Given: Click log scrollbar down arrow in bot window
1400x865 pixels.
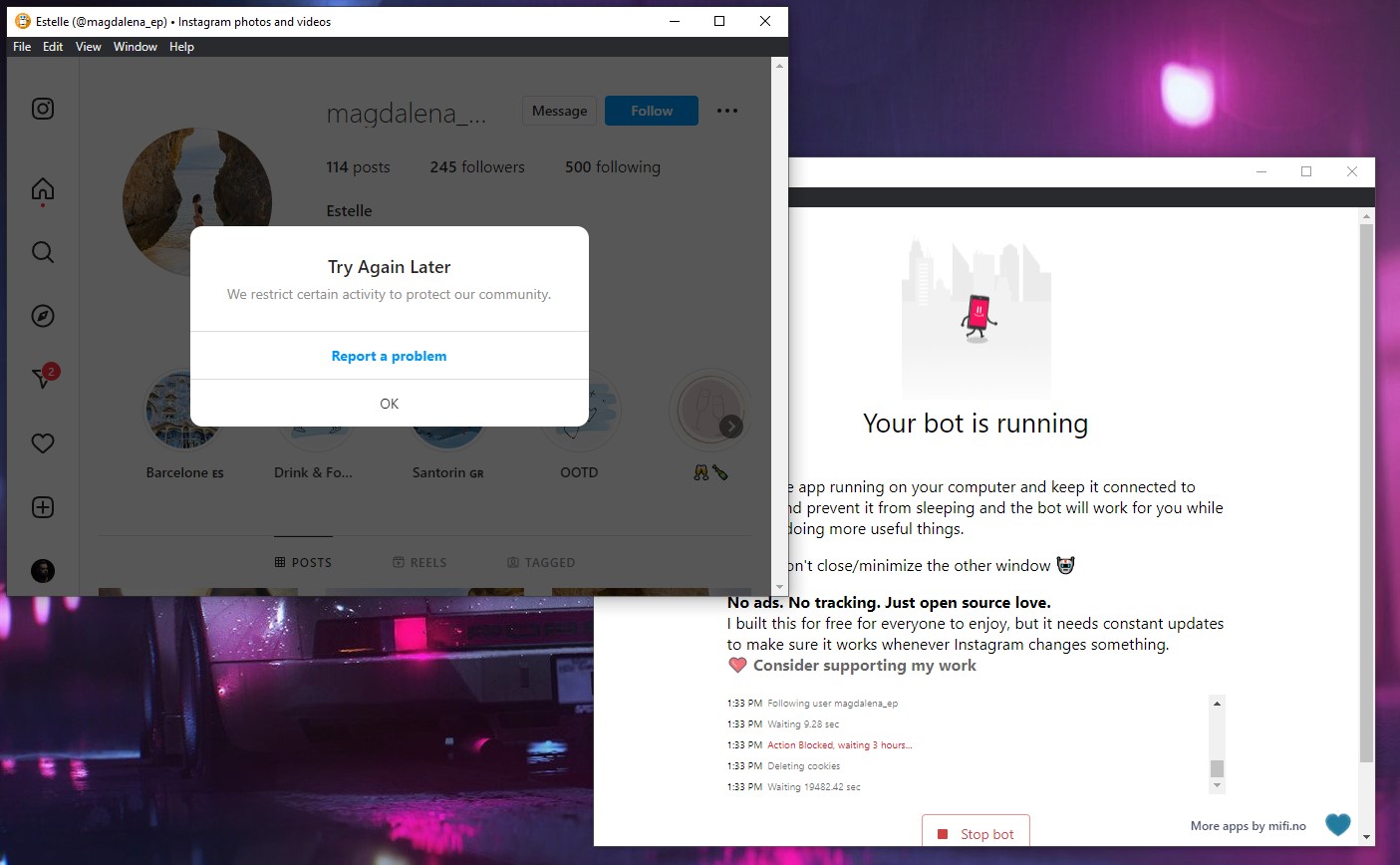Looking at the screenshot, I should point(1217,786).
